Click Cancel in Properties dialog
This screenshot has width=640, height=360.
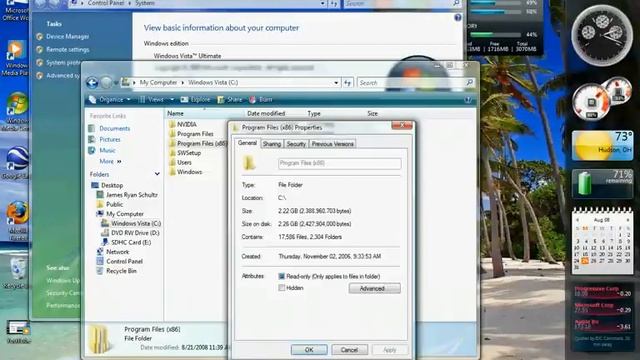pyautogui.click(x=349, y=350)
